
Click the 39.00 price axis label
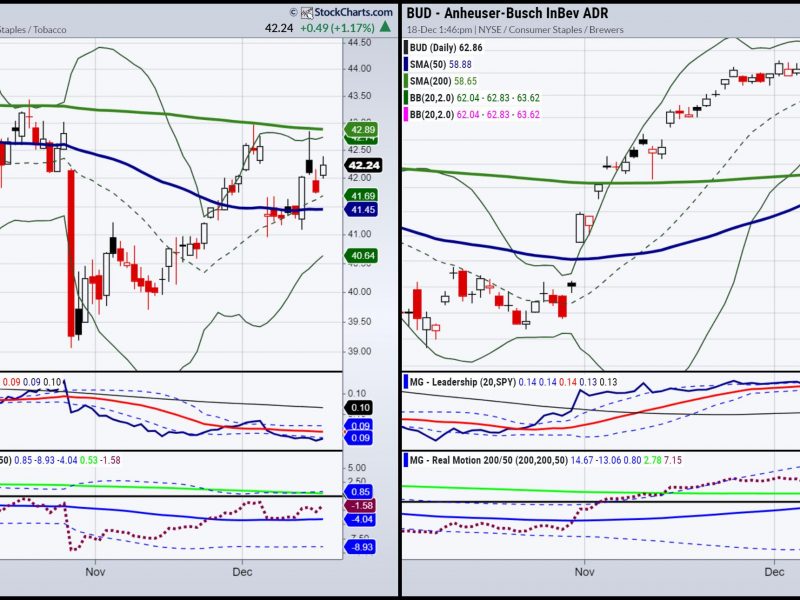tap(359, 352)
